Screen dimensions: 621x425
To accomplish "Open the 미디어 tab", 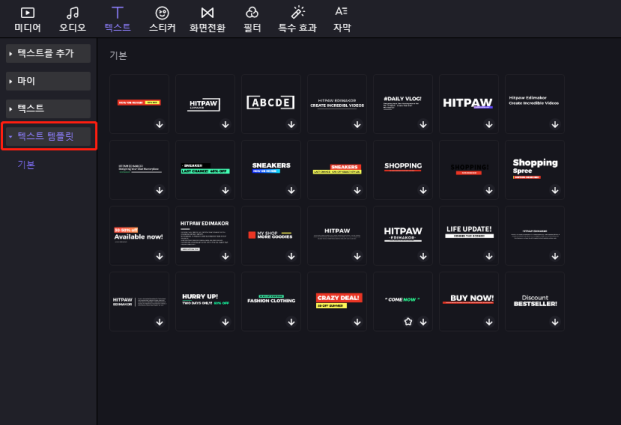I will click(27, 19).
